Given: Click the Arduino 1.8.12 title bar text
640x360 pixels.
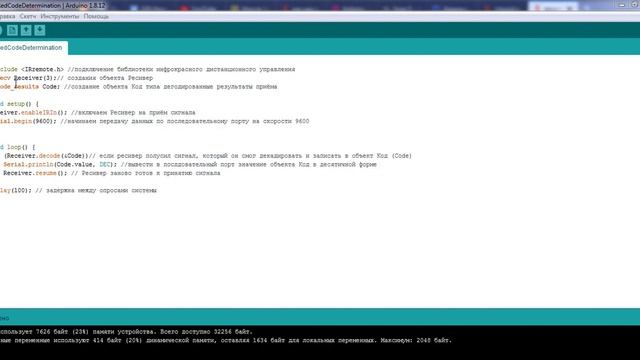Looking at the screenshot, I should 85,6.
